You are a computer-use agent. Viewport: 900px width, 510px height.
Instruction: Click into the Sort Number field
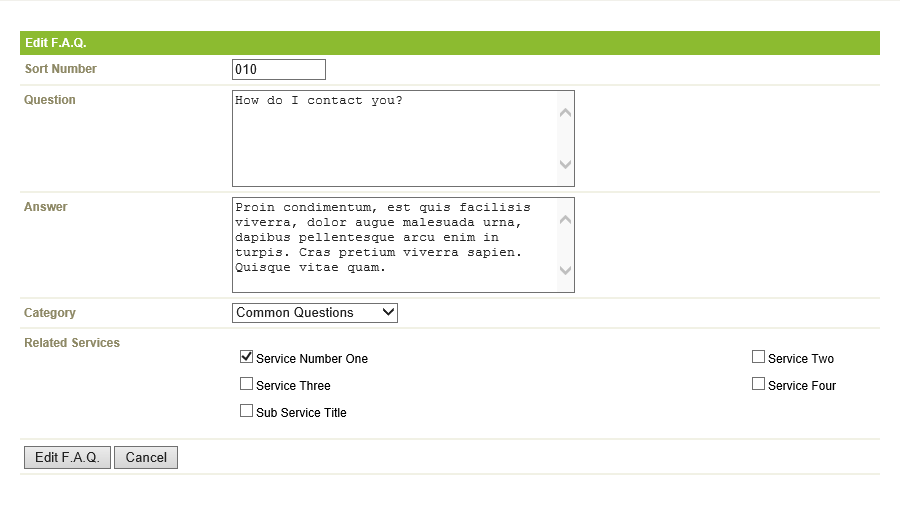coord(279,69)
